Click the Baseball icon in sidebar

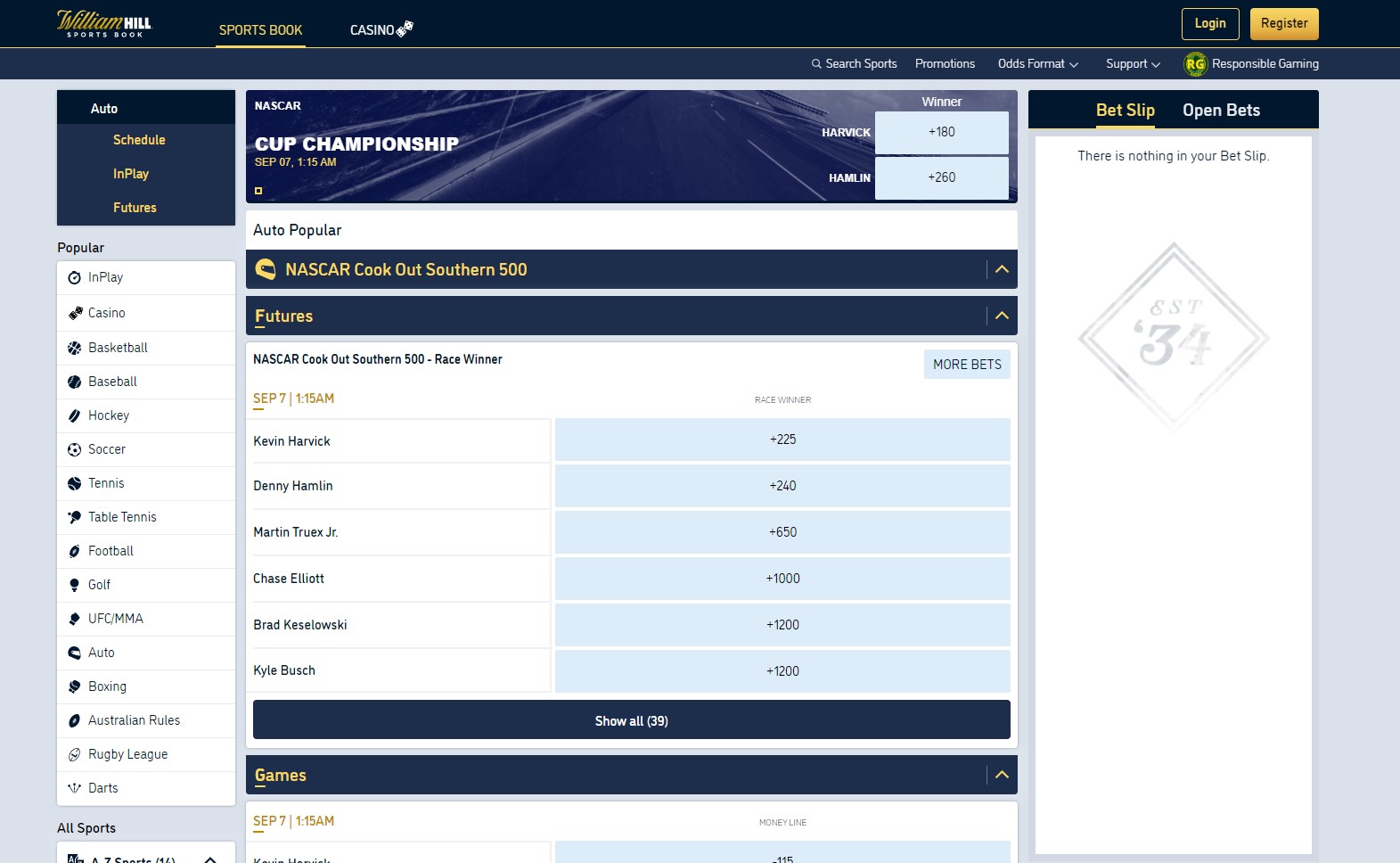coord(74,382)
